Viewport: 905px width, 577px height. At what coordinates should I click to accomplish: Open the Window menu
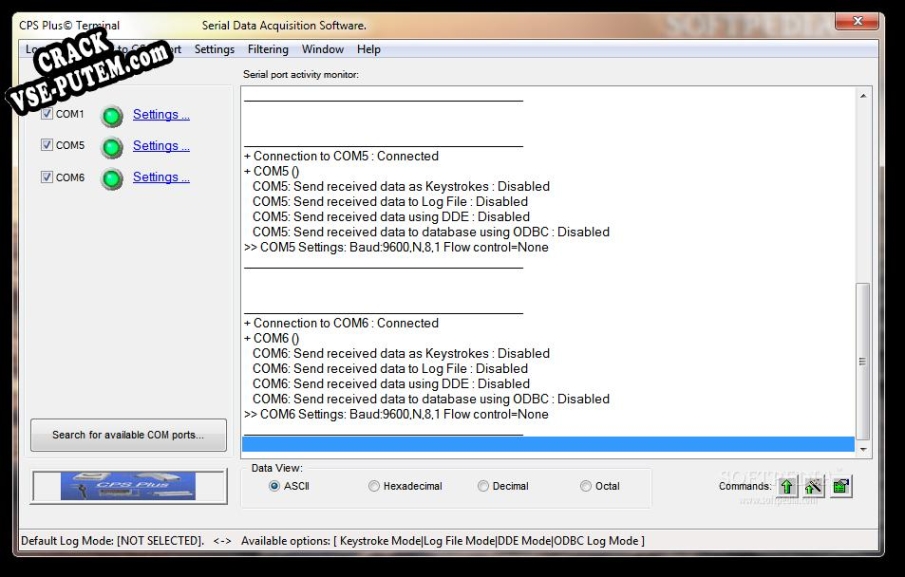click(x=323, y=49)
